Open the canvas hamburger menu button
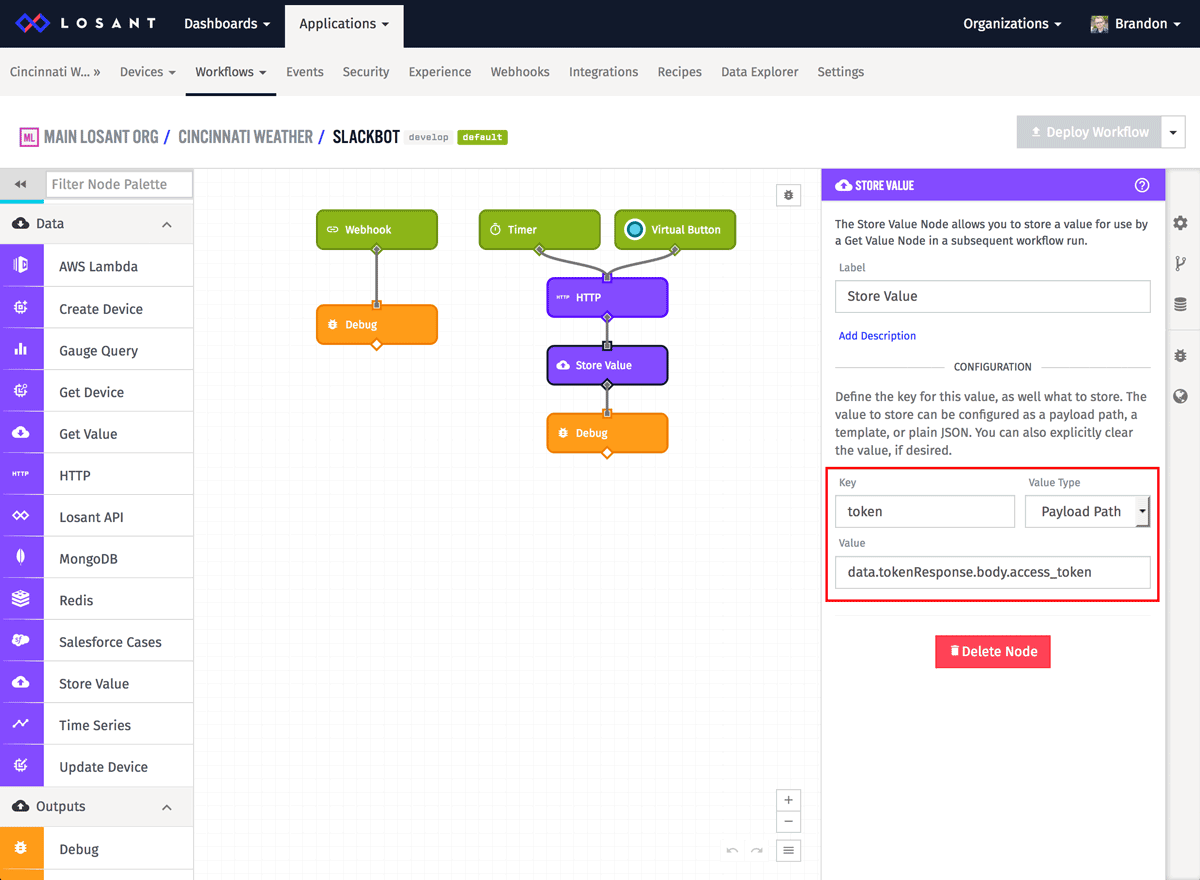Image resolution: width=1200 pixels, height=880 pixels. pos(789,851)
